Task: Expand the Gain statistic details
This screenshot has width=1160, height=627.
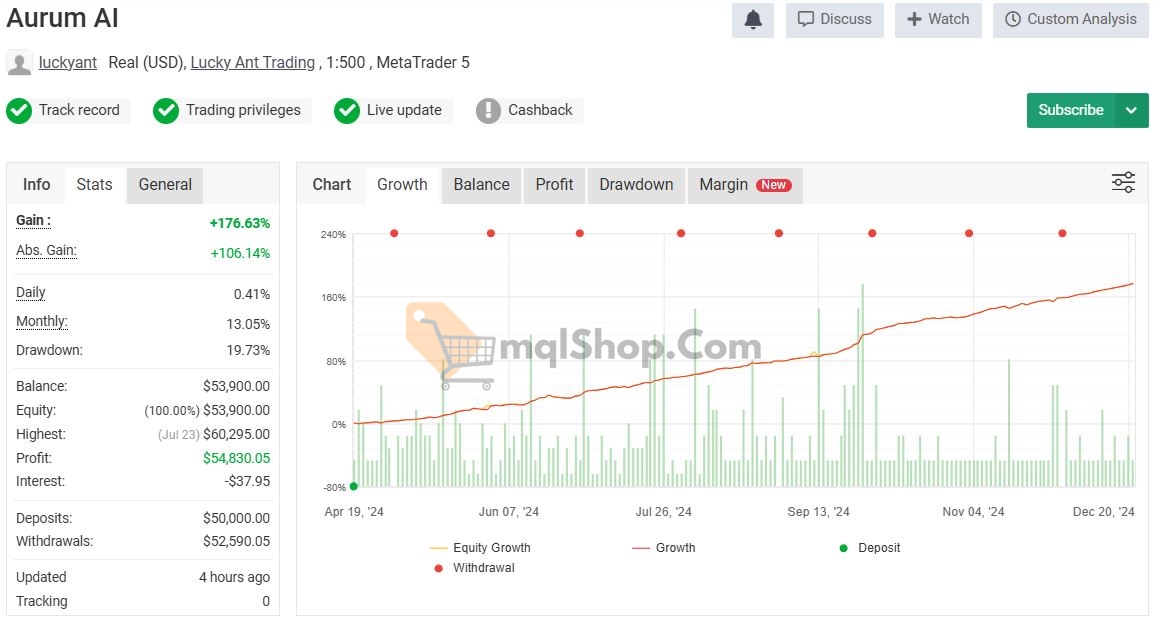Action: [x=33, y=221]
